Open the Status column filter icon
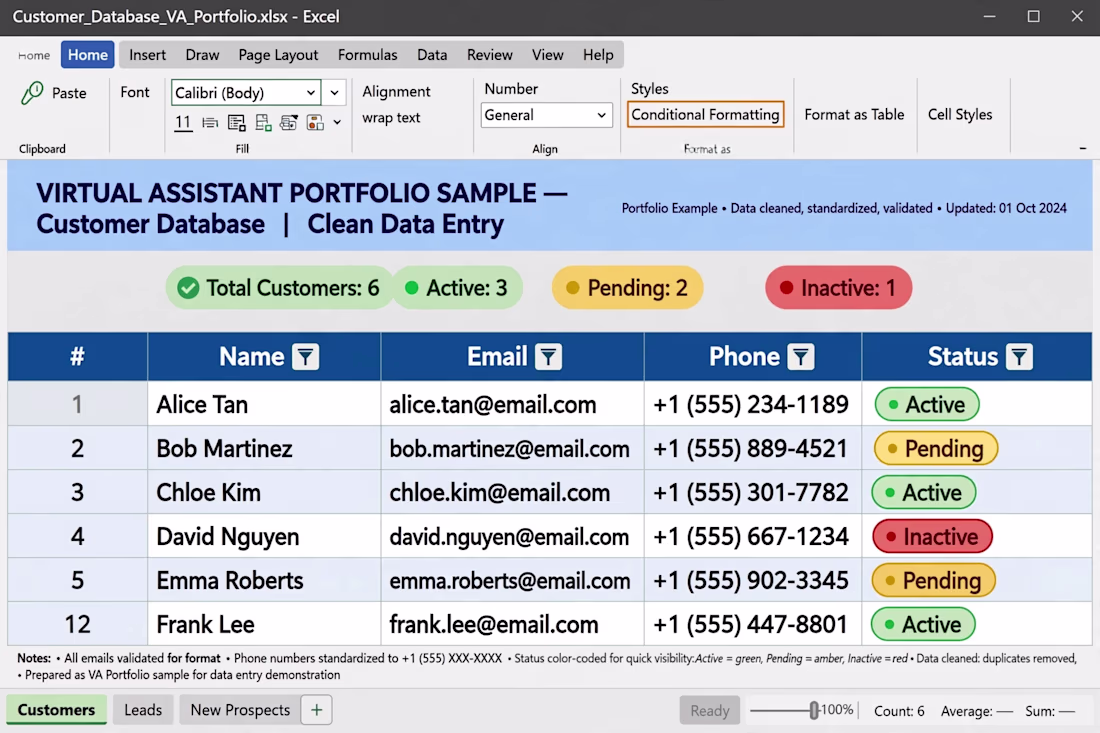The height and width of the screenshot is (733, 1100). (1019, 357)
